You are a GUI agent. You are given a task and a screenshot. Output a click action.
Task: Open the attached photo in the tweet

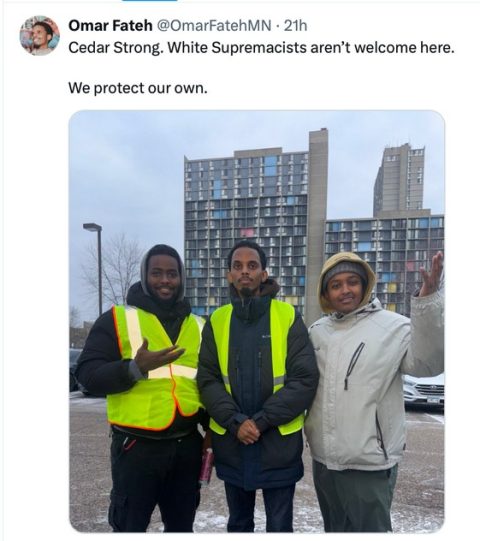click(257, 321)
